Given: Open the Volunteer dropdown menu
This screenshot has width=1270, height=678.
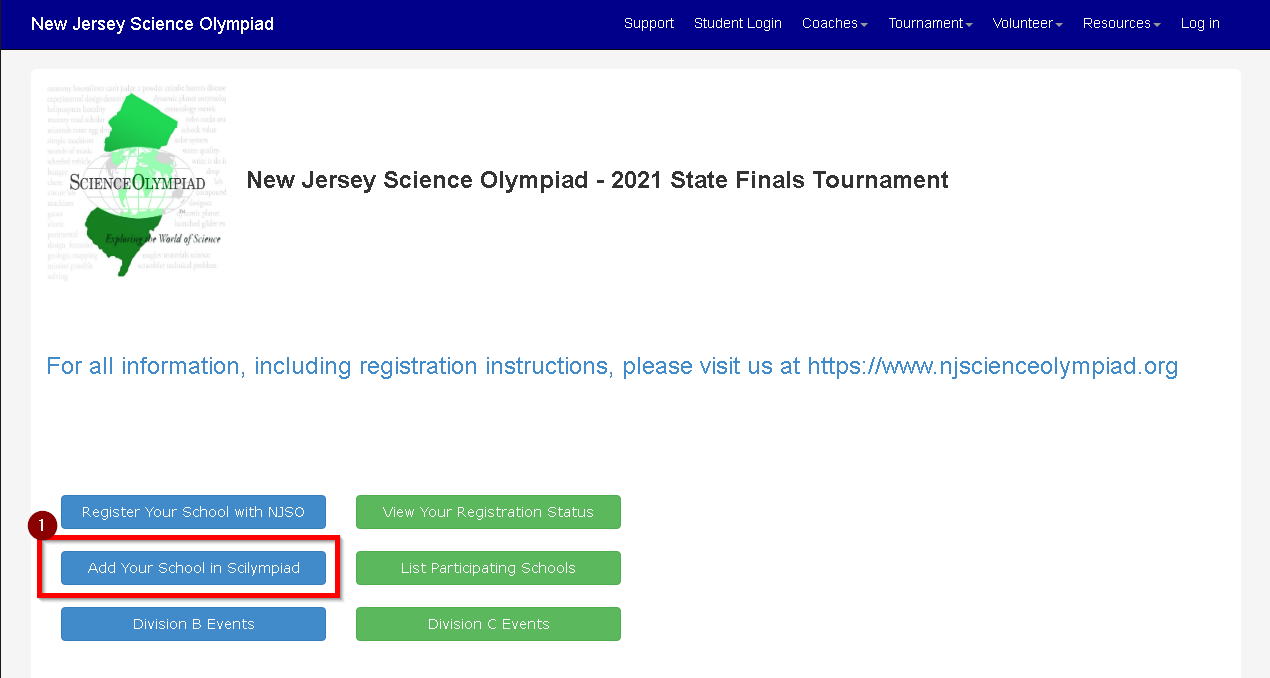Looking at the screenshot, I should coord(1028,23).
